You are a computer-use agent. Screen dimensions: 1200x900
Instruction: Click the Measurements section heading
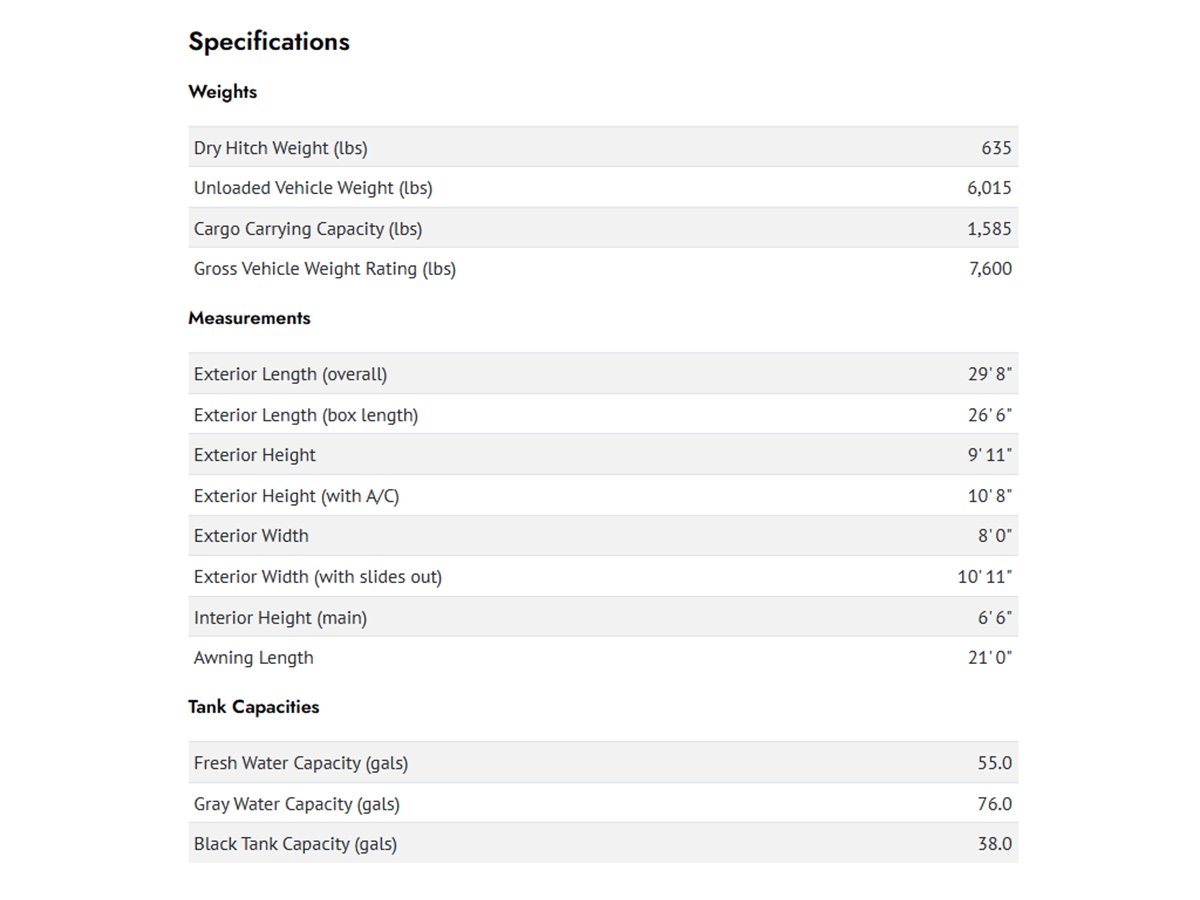point(249,318)
